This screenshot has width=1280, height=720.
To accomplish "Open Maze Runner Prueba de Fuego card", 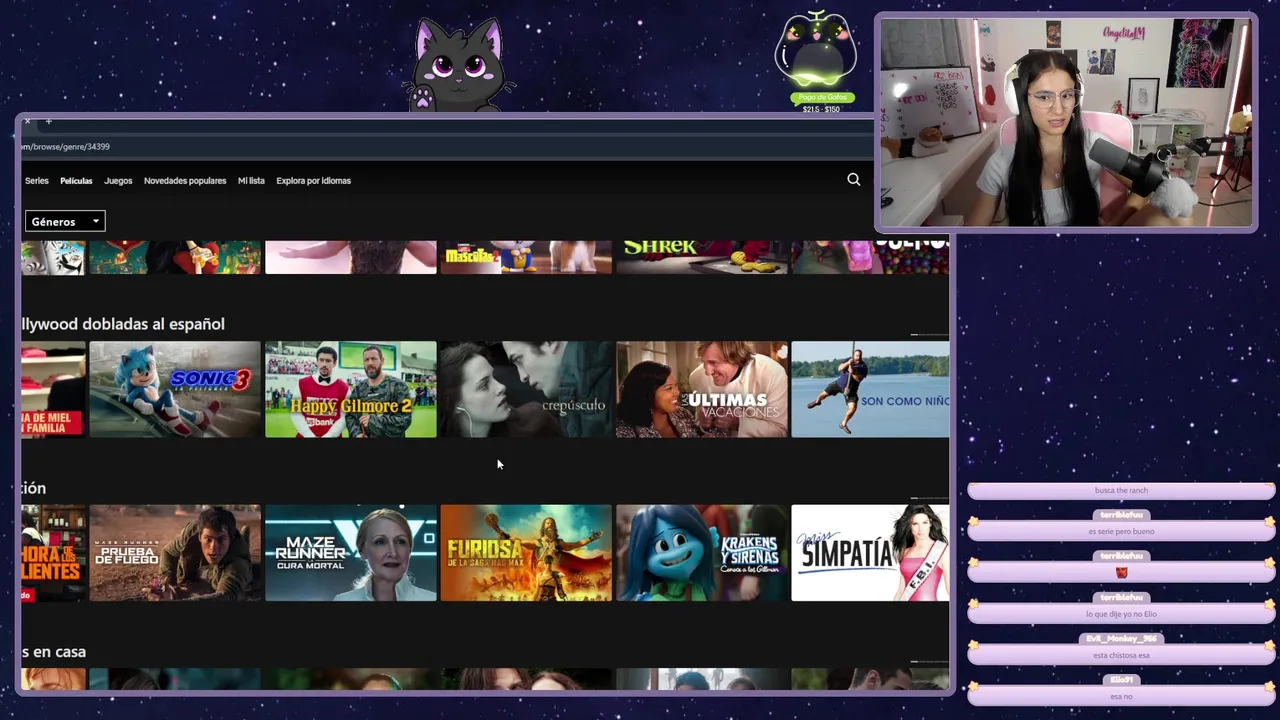I will tap(175, 553).
